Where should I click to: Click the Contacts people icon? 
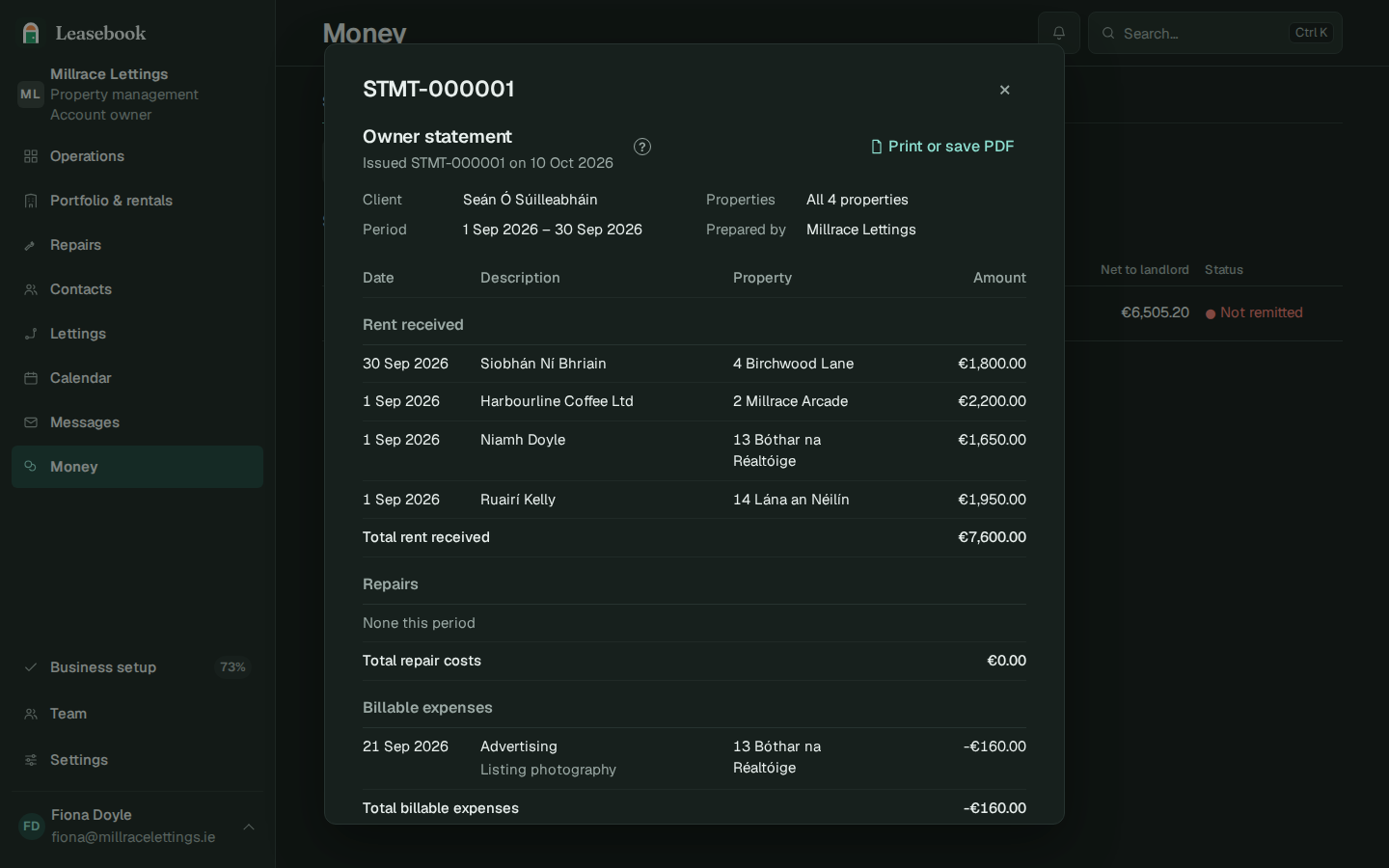pyautogui.click(x=31, y=289)
